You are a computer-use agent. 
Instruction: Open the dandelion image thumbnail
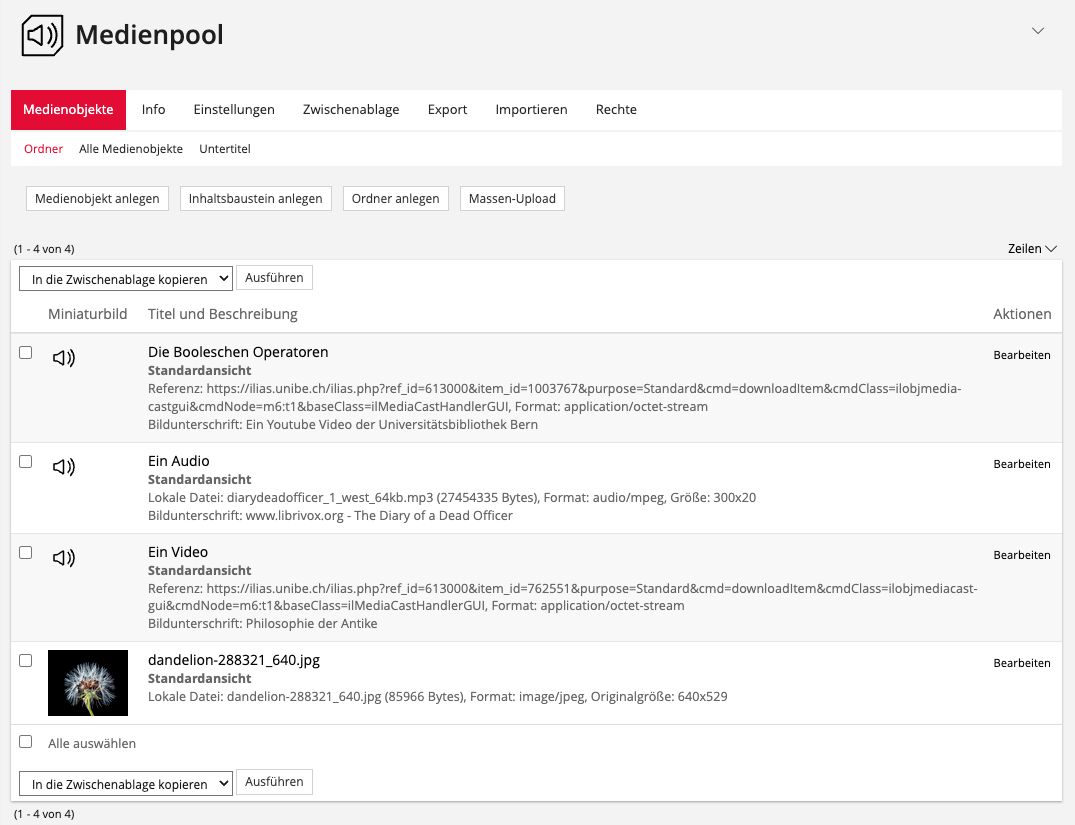[88, 683]
